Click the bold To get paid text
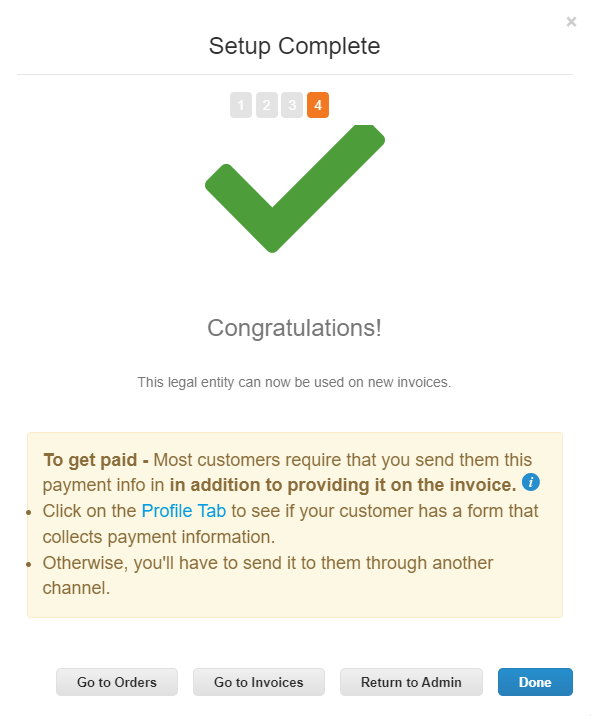The image size is (591, 716). point(96,460)
